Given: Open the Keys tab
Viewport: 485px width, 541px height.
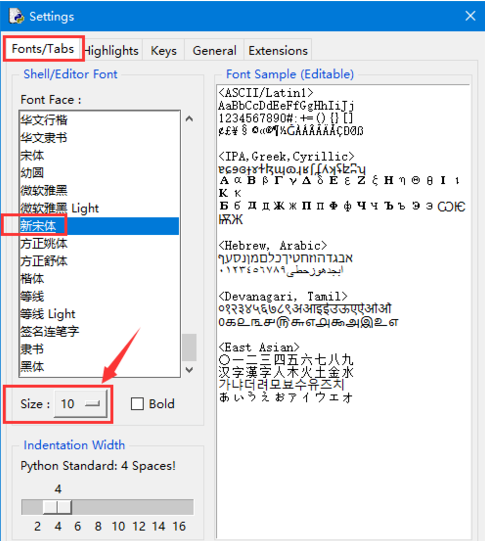Looking at the screenshot, I should click(x=164, y=51).
